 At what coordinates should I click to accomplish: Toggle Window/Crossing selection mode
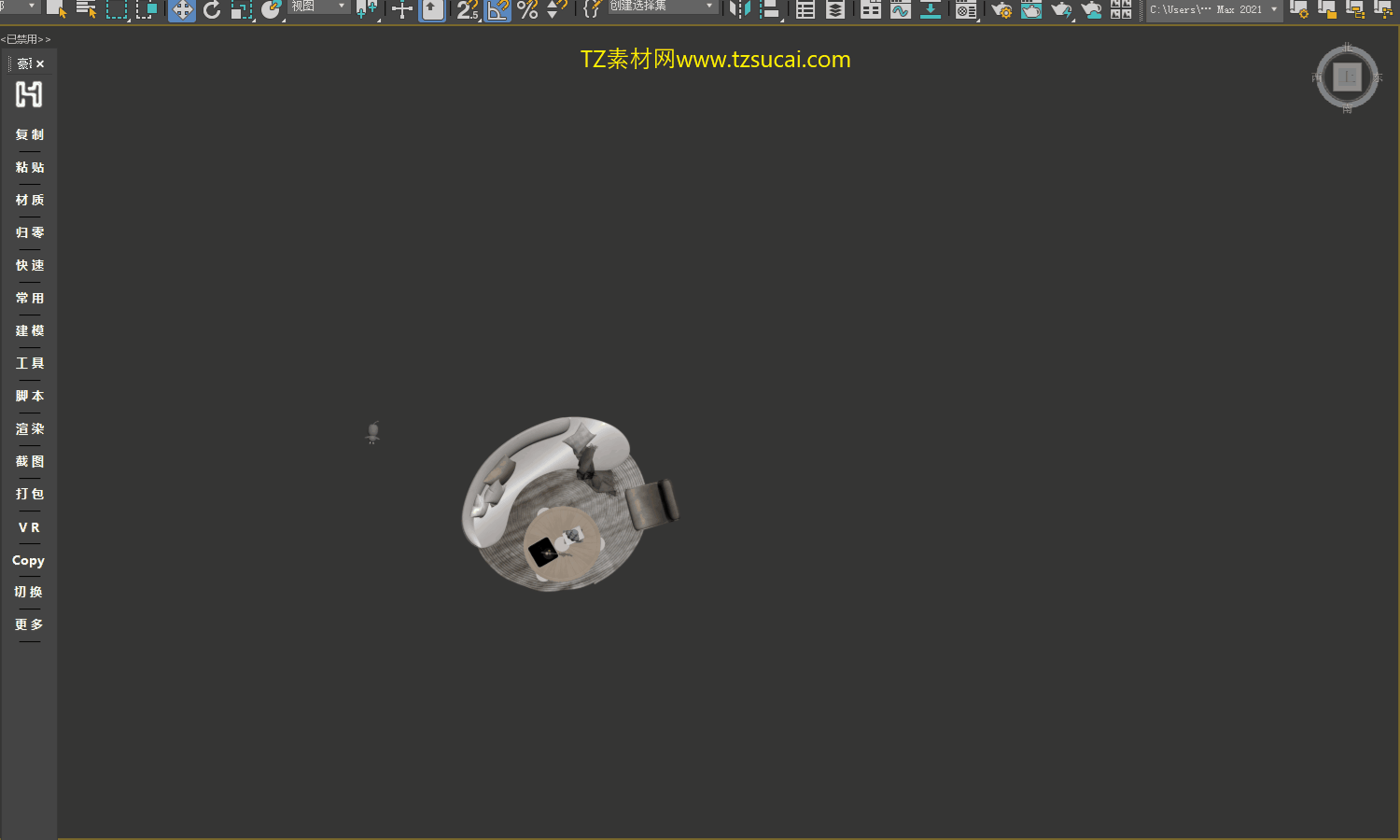[x=147, y=9]
